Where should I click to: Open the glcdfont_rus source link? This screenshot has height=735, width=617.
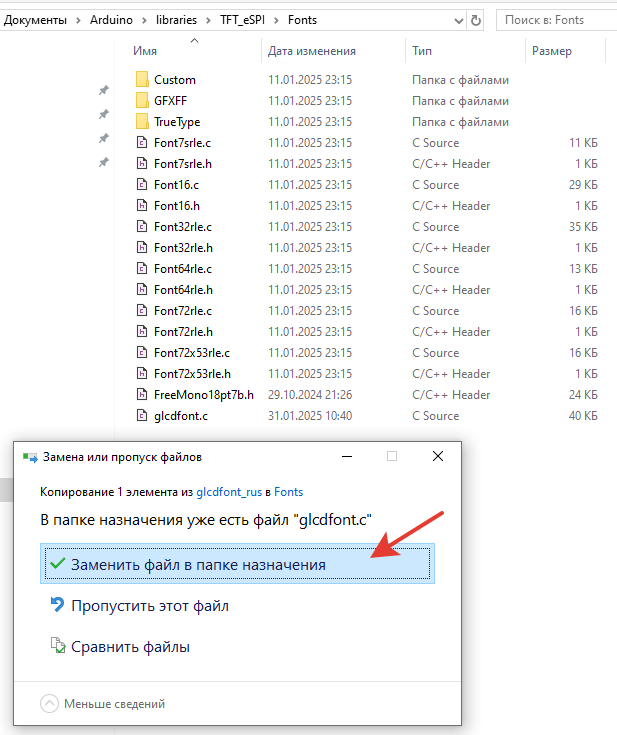coord(229,492)
